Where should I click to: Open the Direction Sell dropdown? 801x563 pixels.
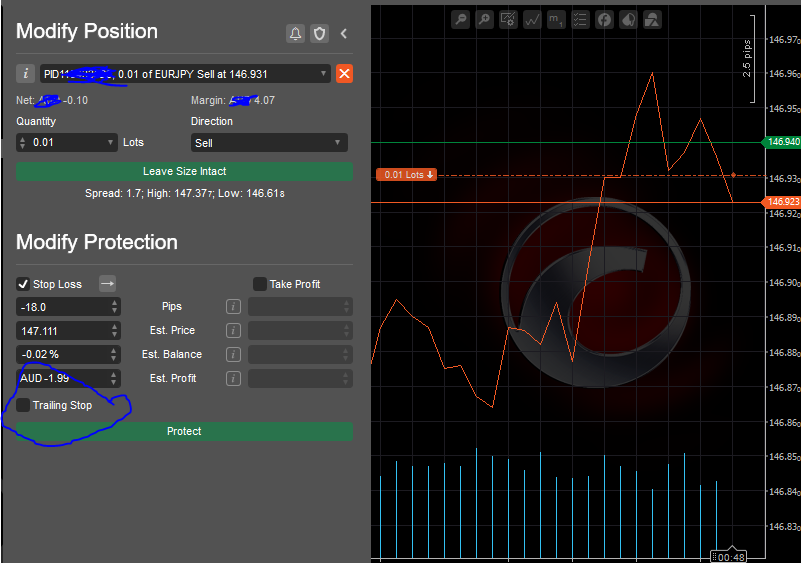pyautogui.click(x=269, y=143)
